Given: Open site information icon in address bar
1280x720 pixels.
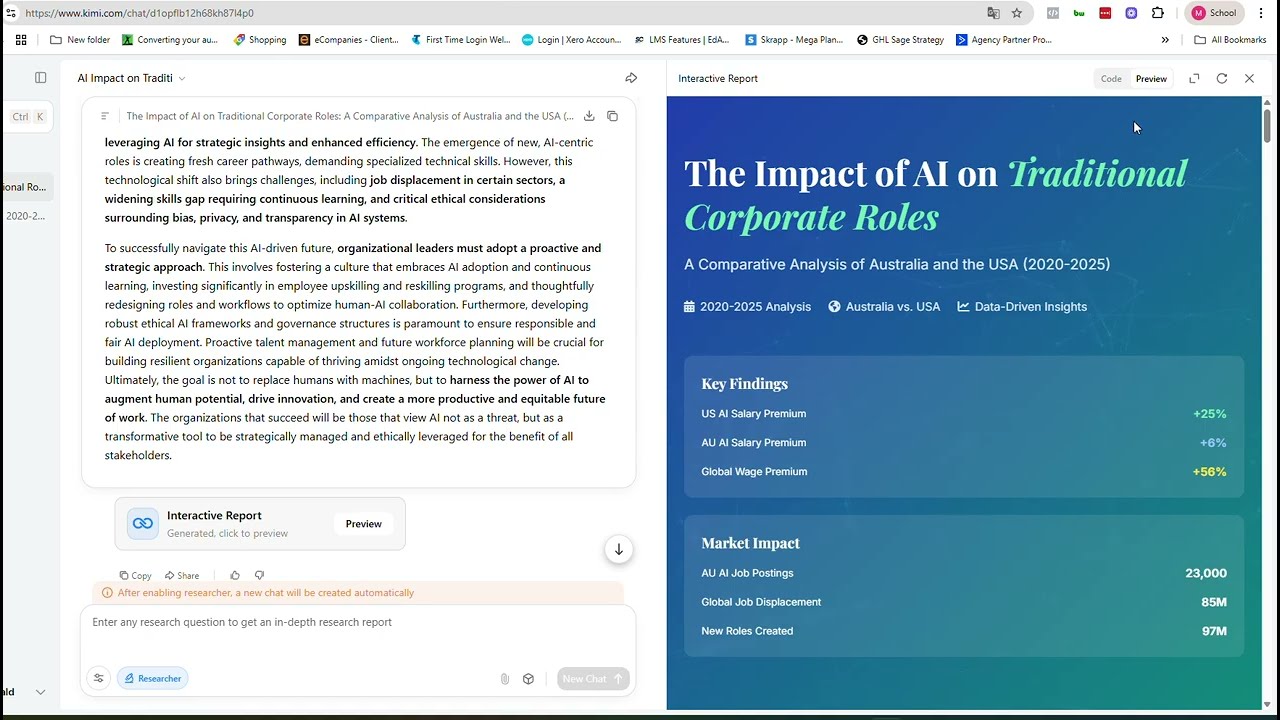Looking at the screenshot, I should click(11, 13).
